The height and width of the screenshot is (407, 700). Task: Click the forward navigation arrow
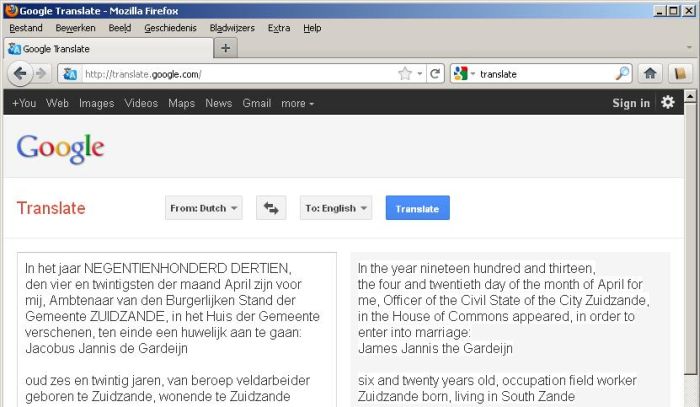pyautogui.click(x=41, y=74)
